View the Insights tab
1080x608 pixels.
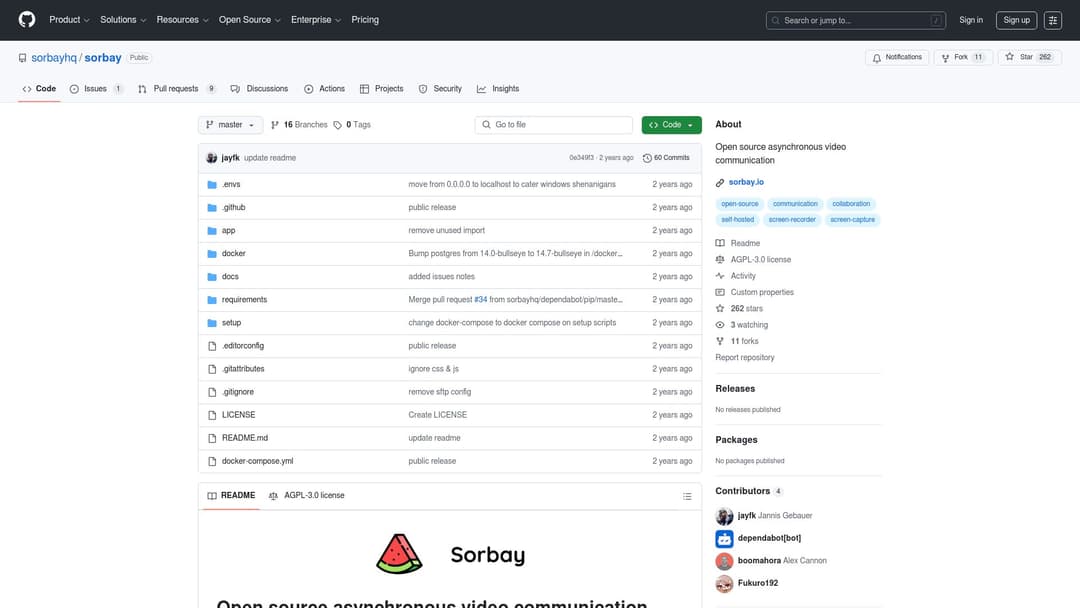498,89
